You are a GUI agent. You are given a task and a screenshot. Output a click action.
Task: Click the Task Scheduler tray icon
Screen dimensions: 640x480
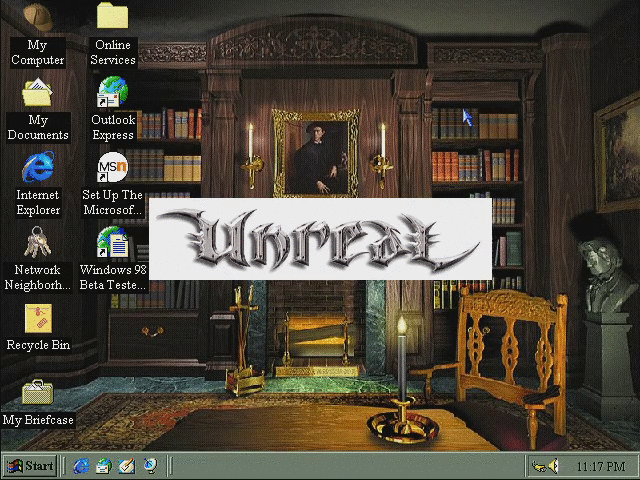(x=538, y=466)
